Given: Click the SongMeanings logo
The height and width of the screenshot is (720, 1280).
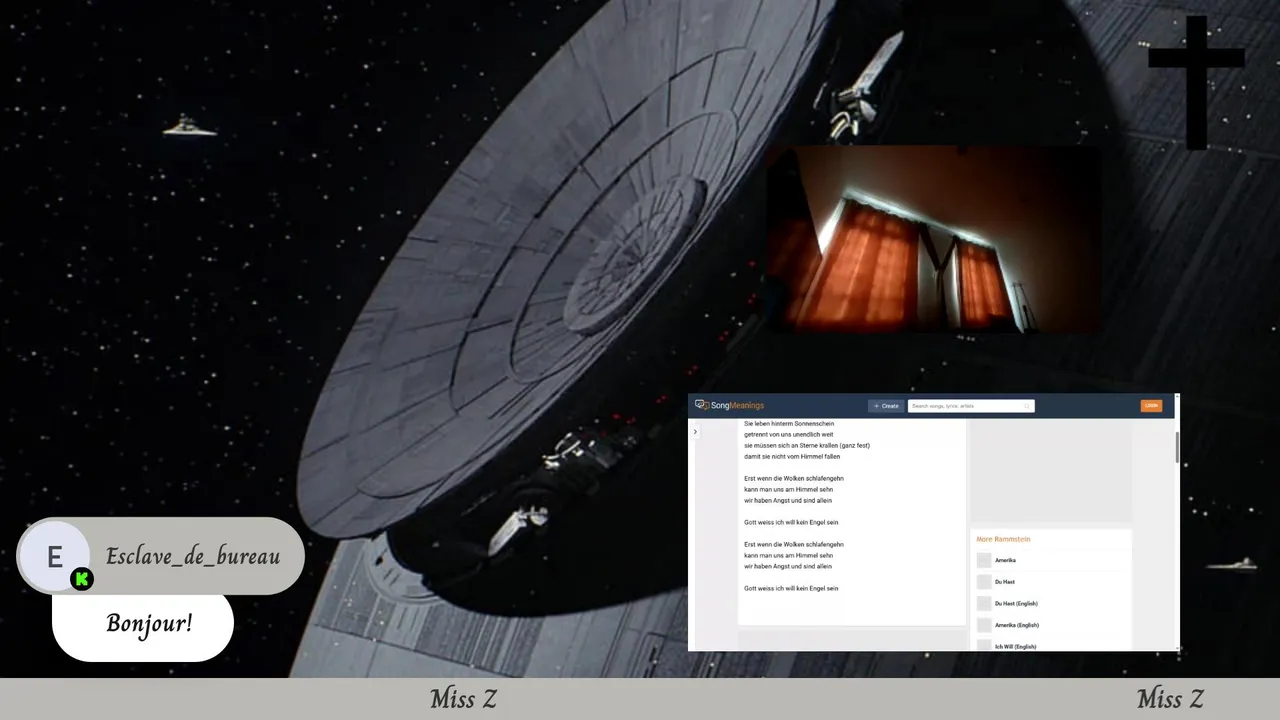Looking at the screenshot, I should (x=730, y=406).
